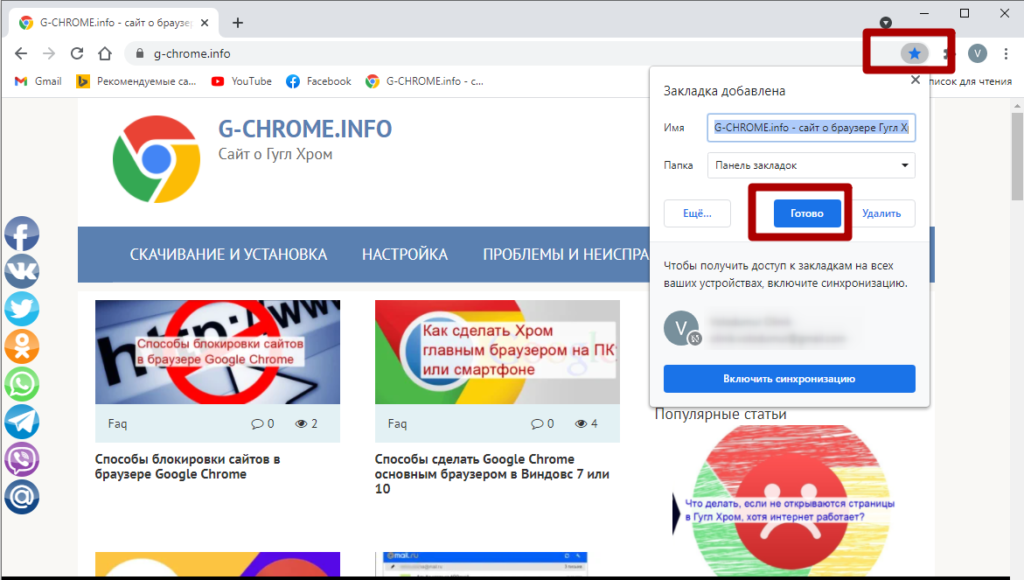Image resolution: width=1024 pixels, height=580 pixels.
Task: Share via Odnoklassniki sidebar icon
Action: 22,346
